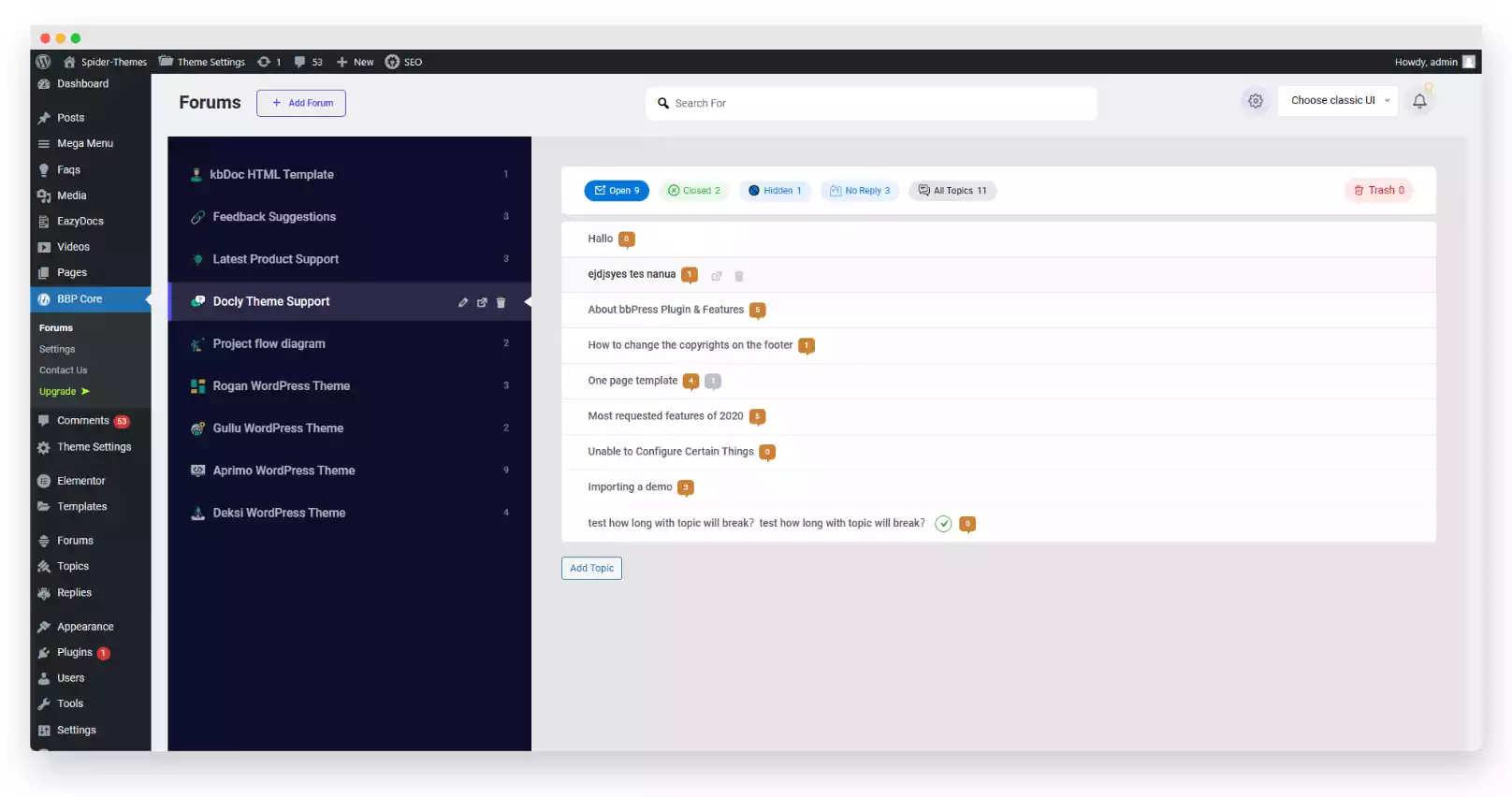Click the Latest Product Support forum icon

pyautogui.click(x=197, y=259)
